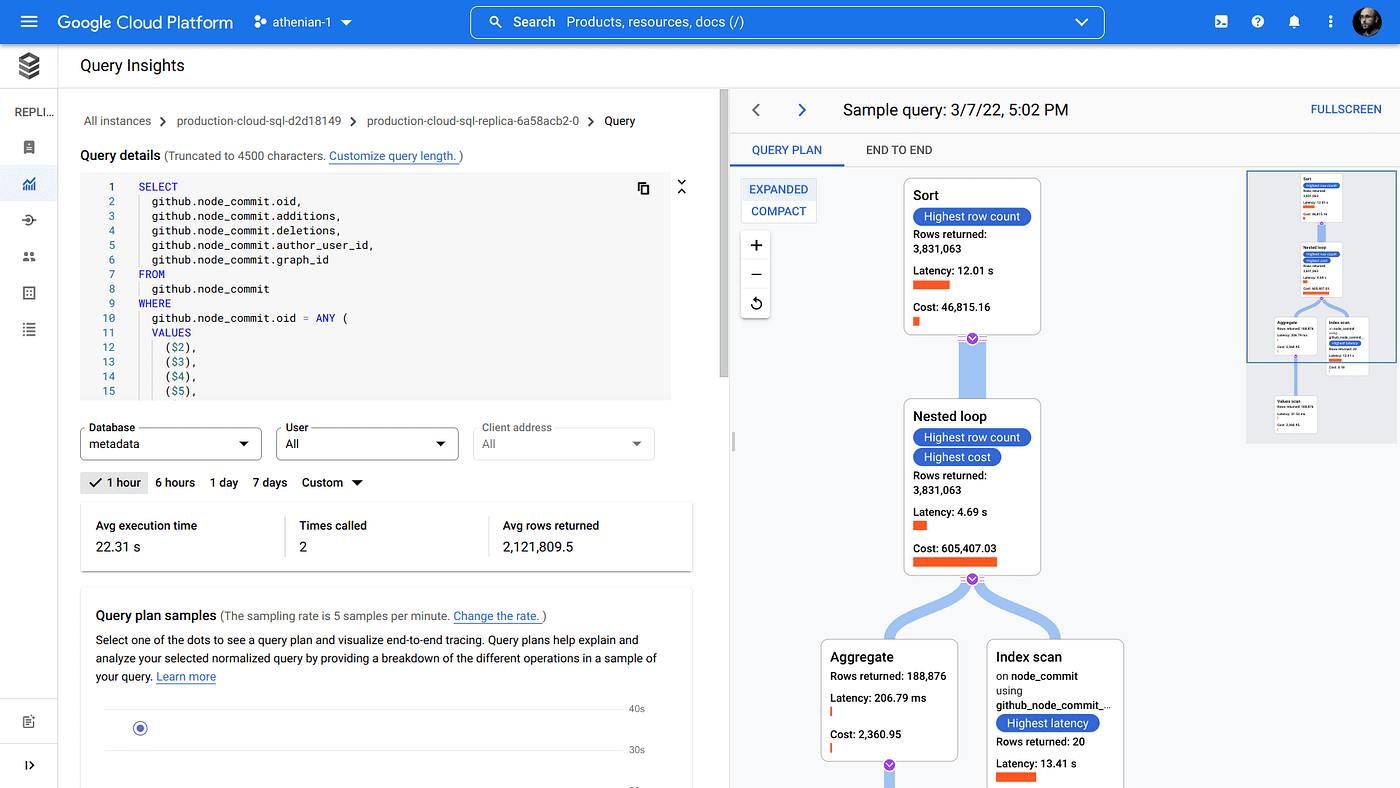The height and width of the screenshot is (788, 1400).
Task: Click Customize query length link
Action: pyautogui.click(x=393, y=156)
